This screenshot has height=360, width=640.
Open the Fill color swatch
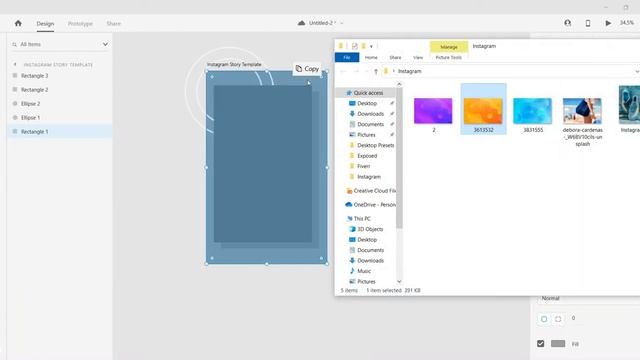(x=558, y=344)
